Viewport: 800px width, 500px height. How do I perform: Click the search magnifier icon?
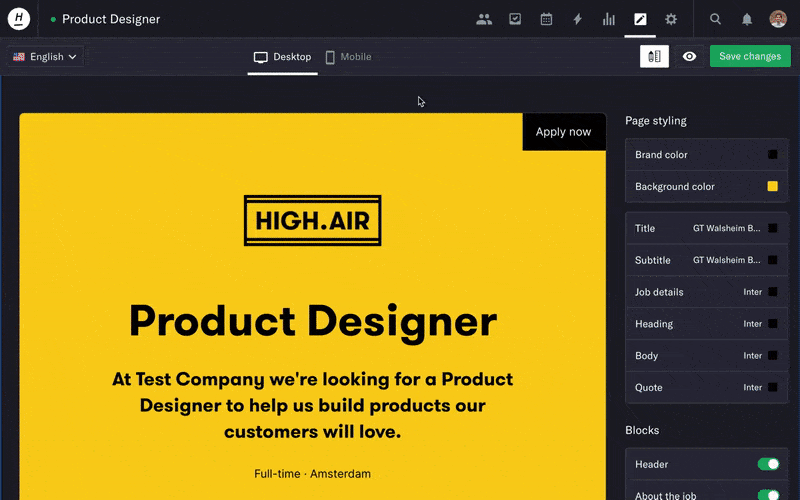pos(715,19)
